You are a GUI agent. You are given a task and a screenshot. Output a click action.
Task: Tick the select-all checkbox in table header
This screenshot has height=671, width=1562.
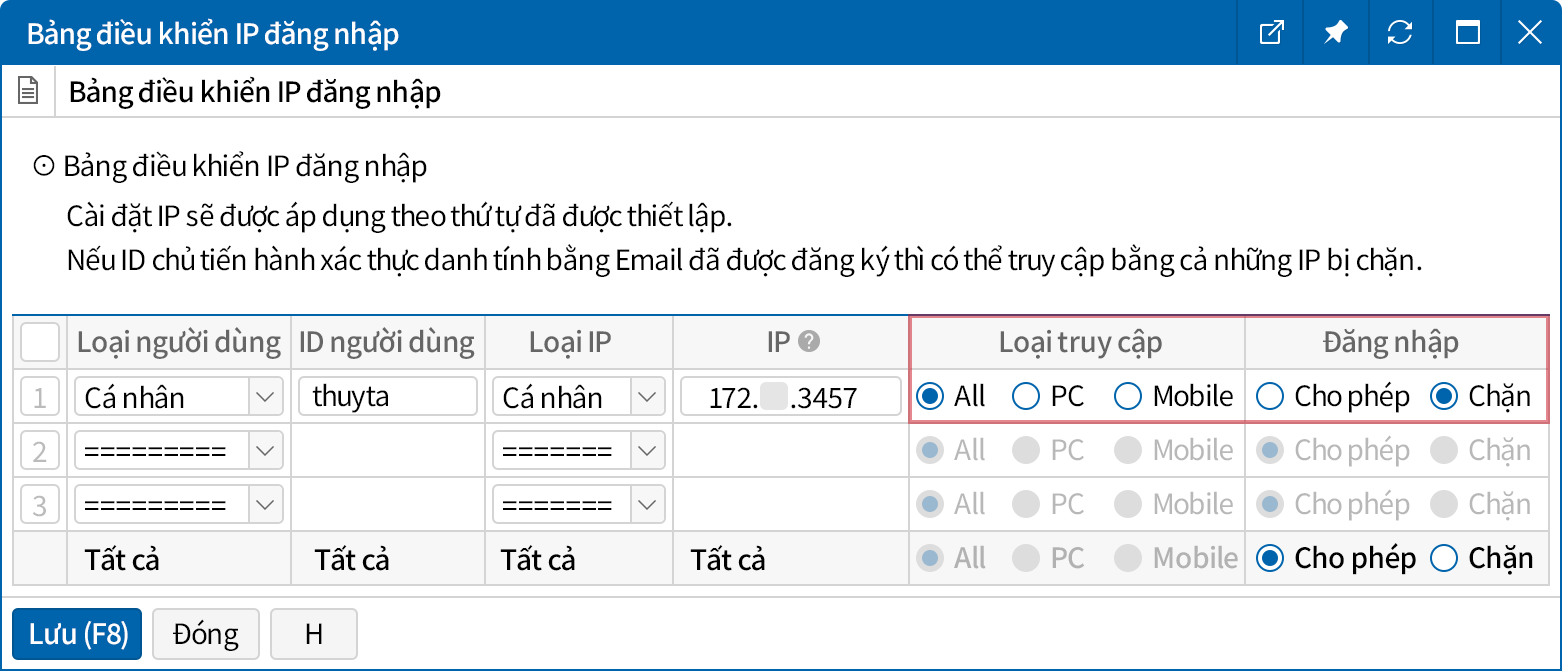40,342
